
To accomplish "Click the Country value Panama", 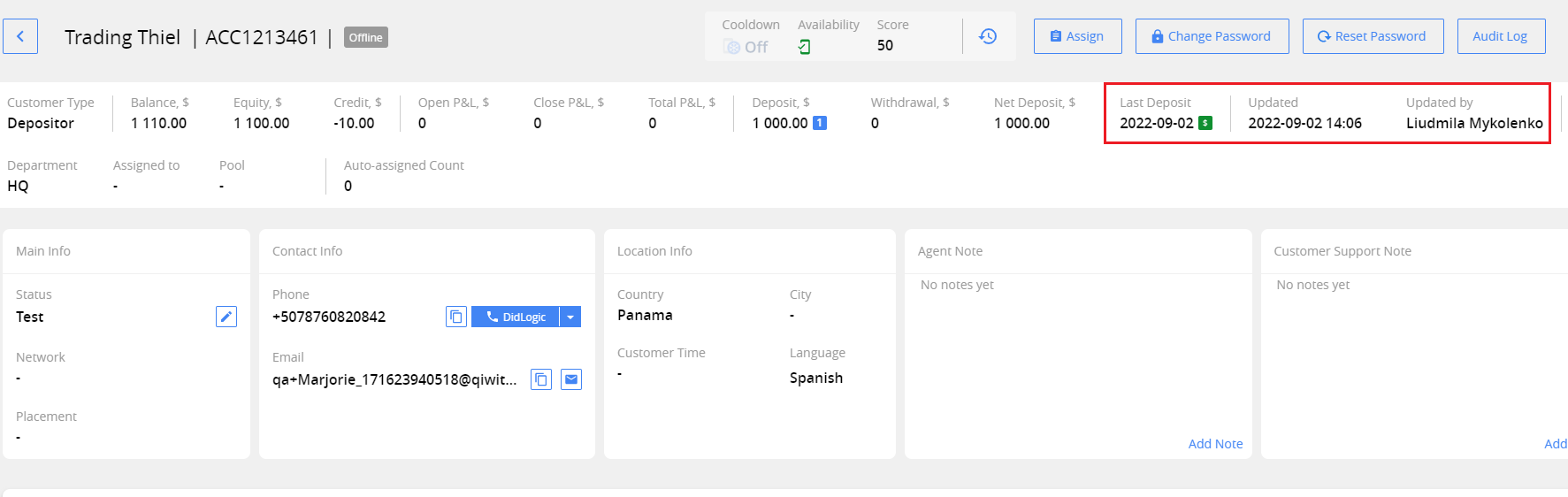I will pos(645,315).
